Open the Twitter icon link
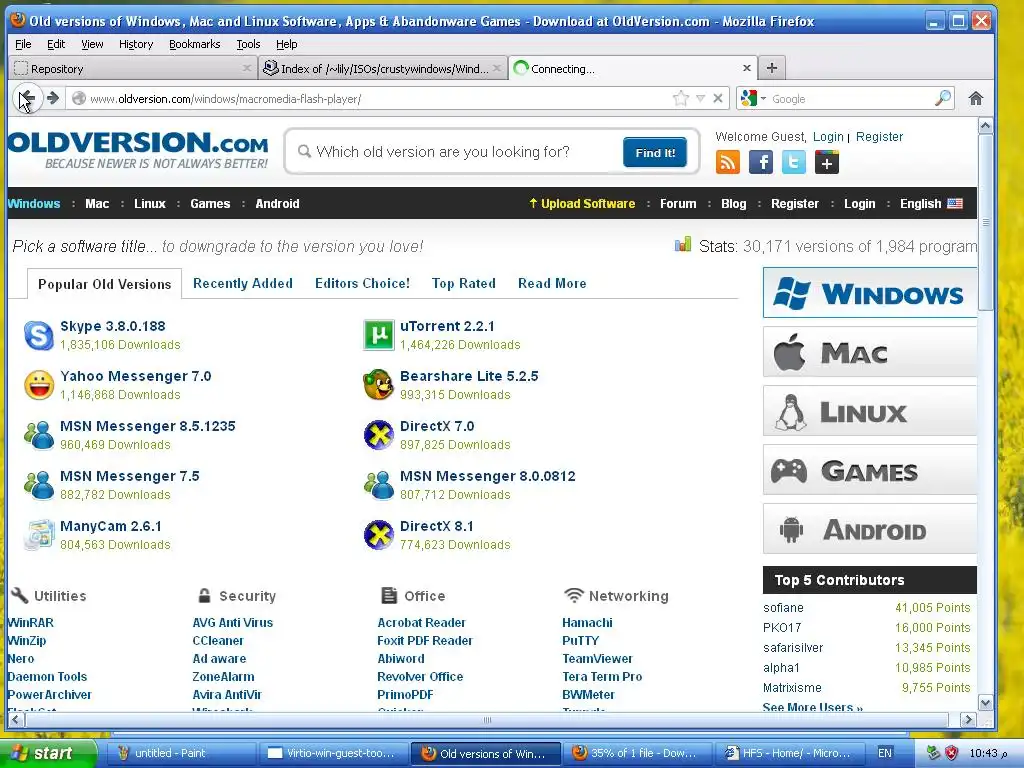This screenshot has width=1024, height=768. 793,162
